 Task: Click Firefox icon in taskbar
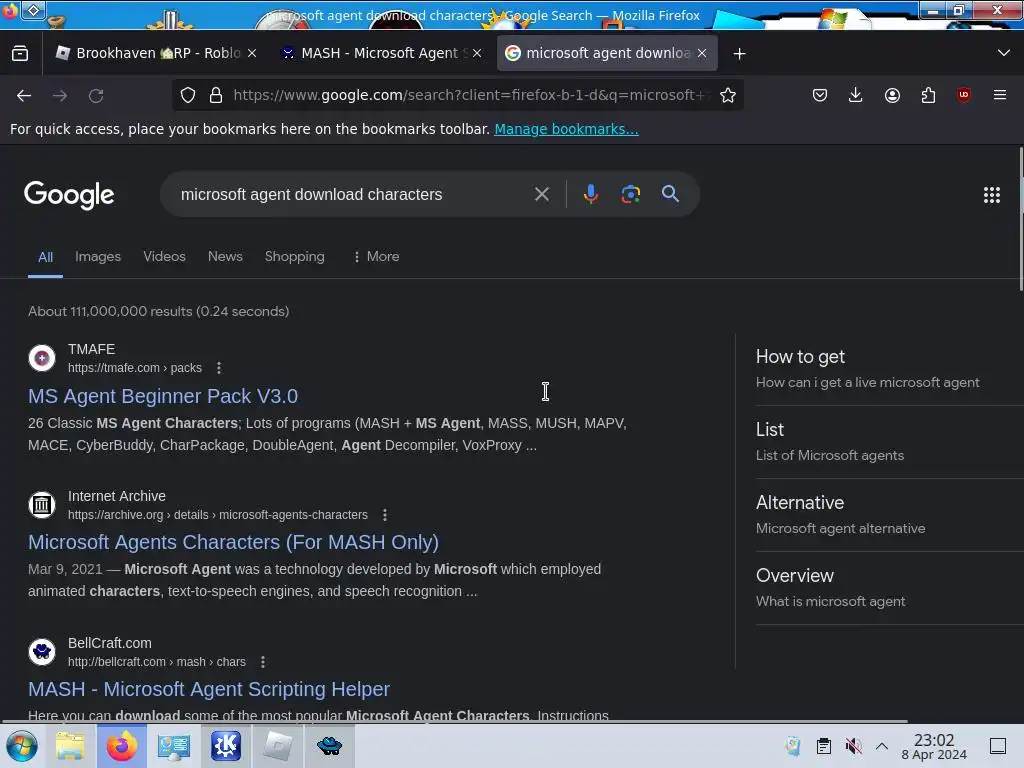[122, 746]
